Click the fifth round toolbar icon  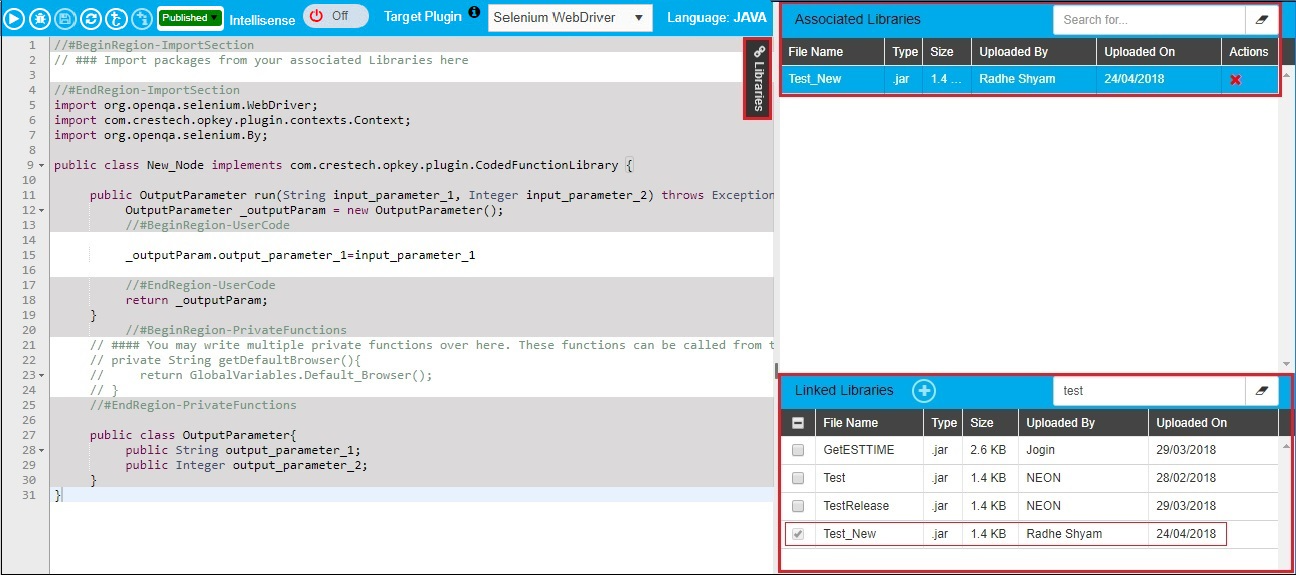point(117,18)
